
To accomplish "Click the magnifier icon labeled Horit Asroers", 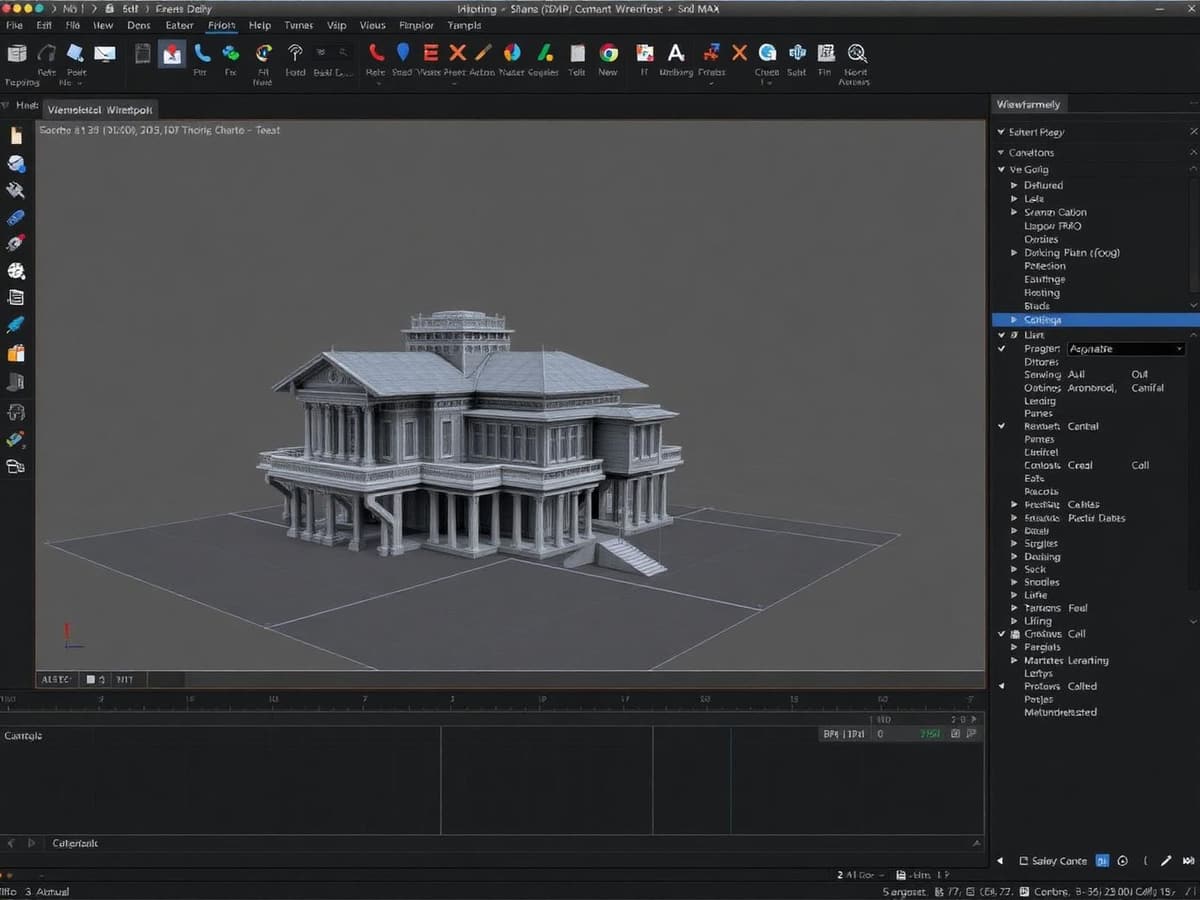I will pyautogui.click(x=856, y=53).
